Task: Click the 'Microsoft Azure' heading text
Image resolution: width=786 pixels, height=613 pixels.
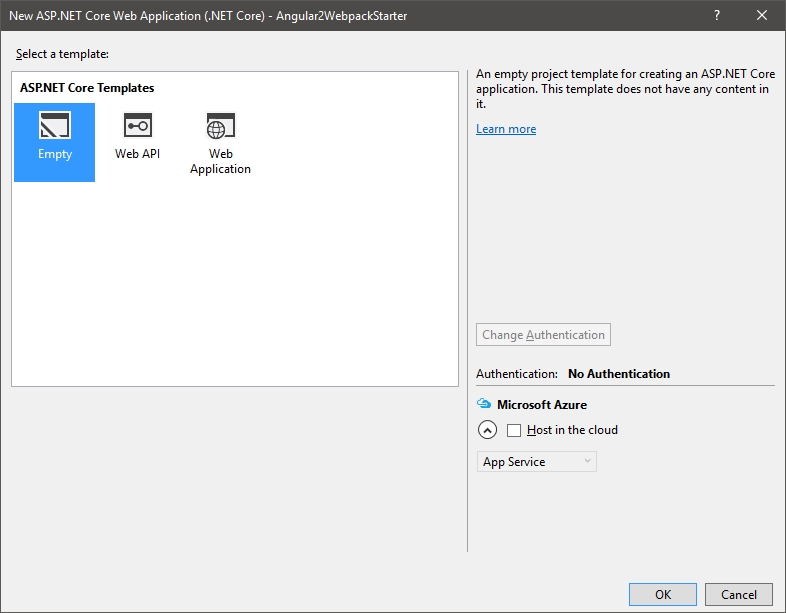Action: tap(542, 404)
